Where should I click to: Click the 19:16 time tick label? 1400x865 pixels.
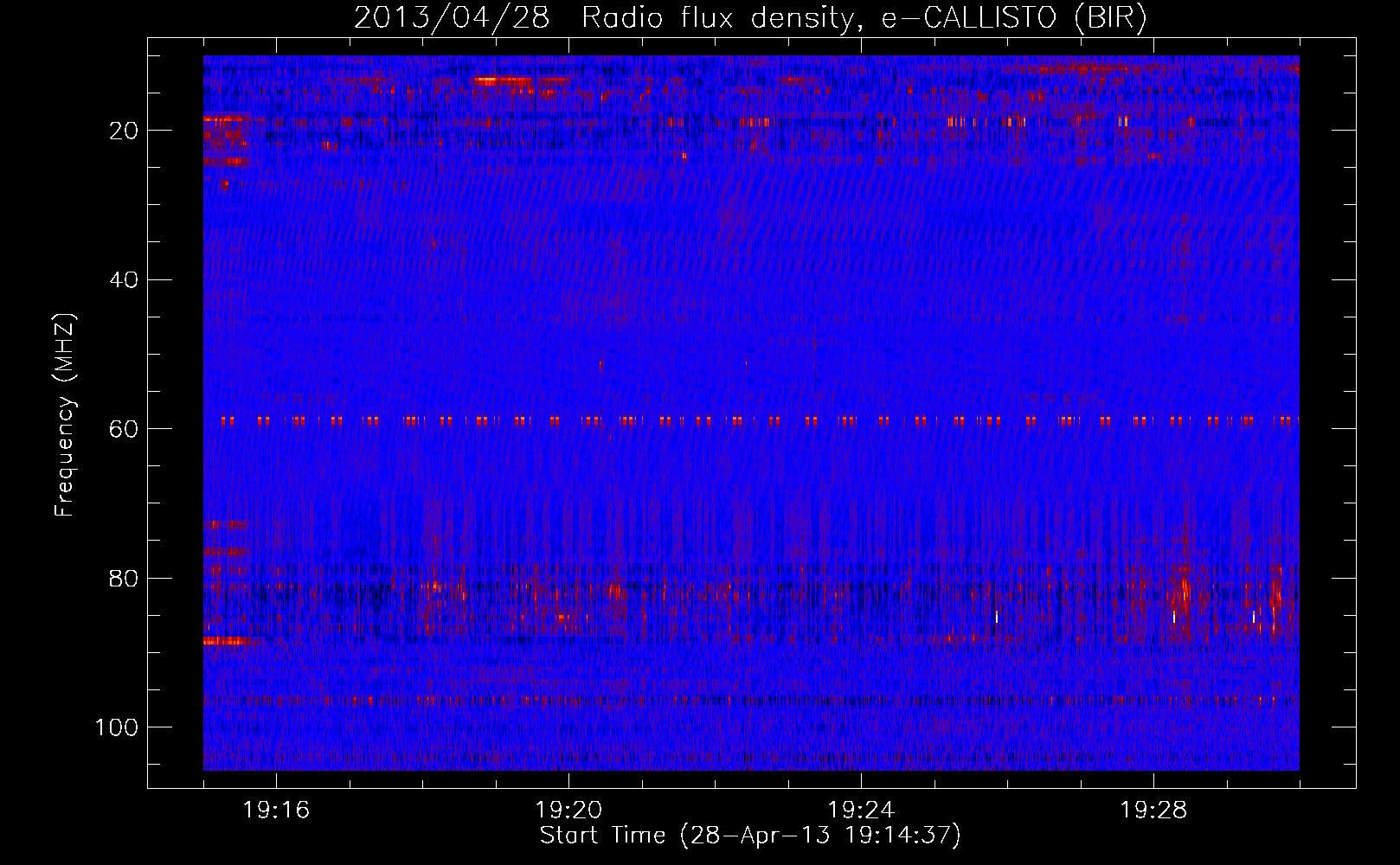click(277, 811)
